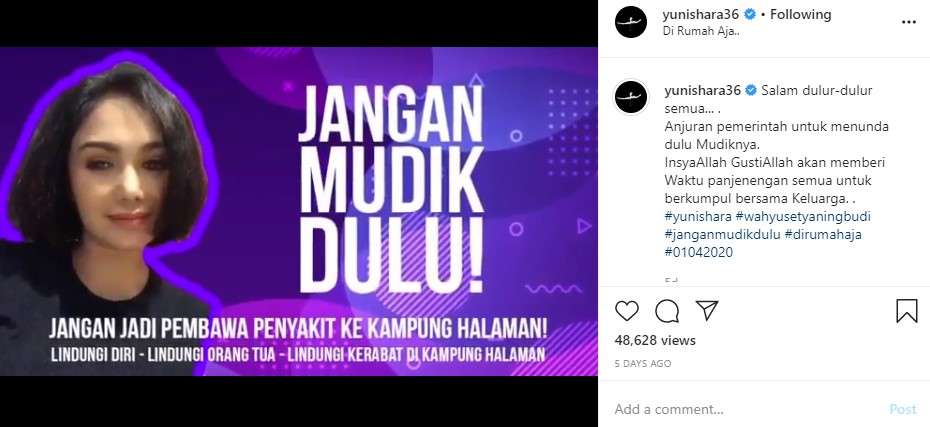Viewport: 930px width, 427px height.
Task: Click the profile avatar beside the caption
Action: point(630,97)
